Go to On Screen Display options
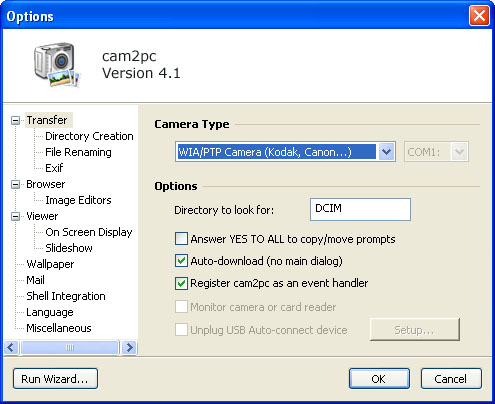Screen dimensions: 495x404 click(x=89, y=232)
